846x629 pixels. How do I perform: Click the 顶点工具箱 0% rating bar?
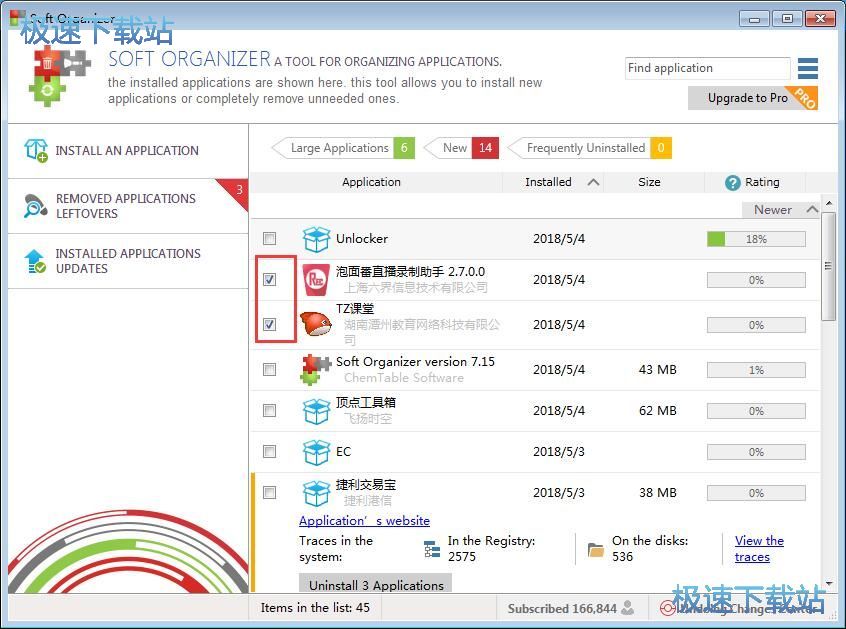(756, 411)
